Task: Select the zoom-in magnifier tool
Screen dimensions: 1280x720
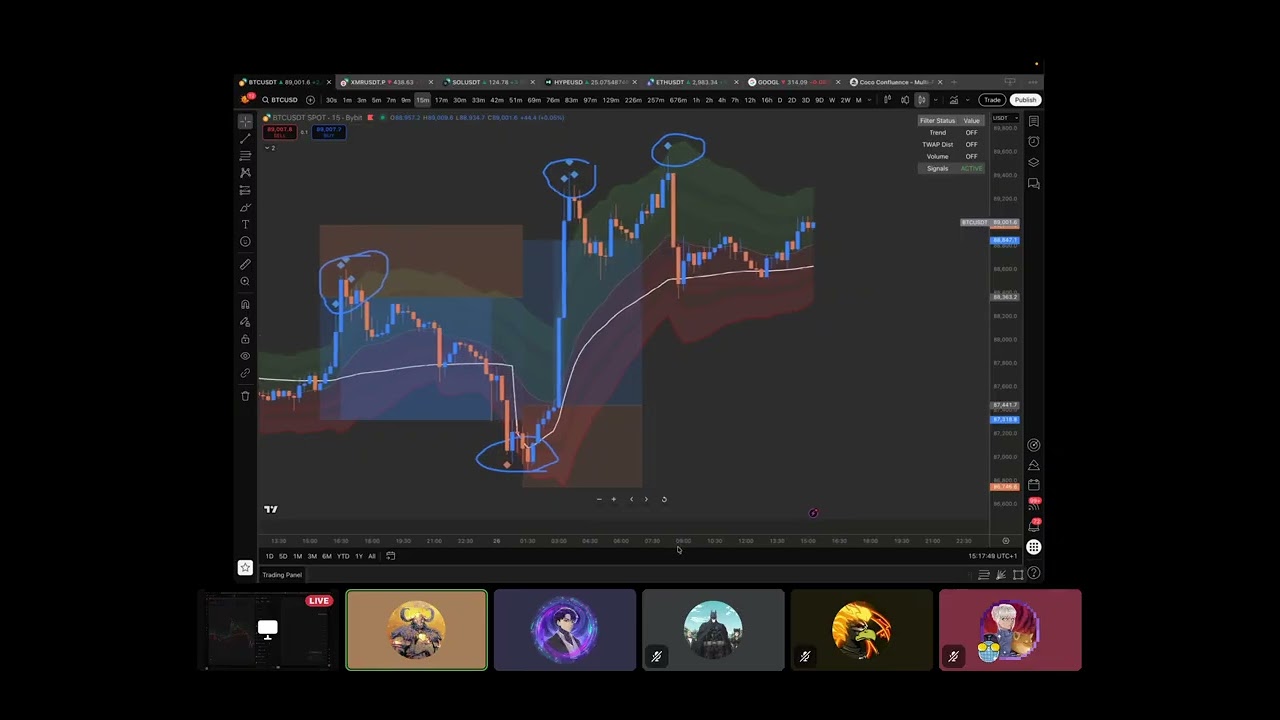Action: click(x=245, y=281)
